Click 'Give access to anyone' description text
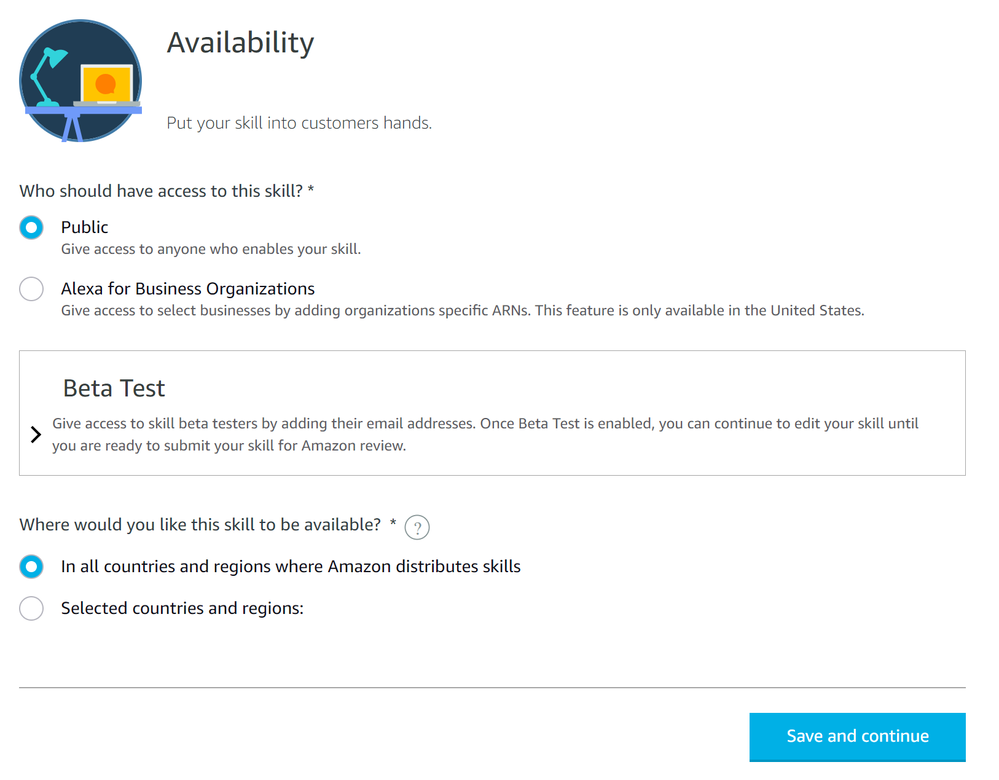 pyautogui.click(x=211, y=249)
